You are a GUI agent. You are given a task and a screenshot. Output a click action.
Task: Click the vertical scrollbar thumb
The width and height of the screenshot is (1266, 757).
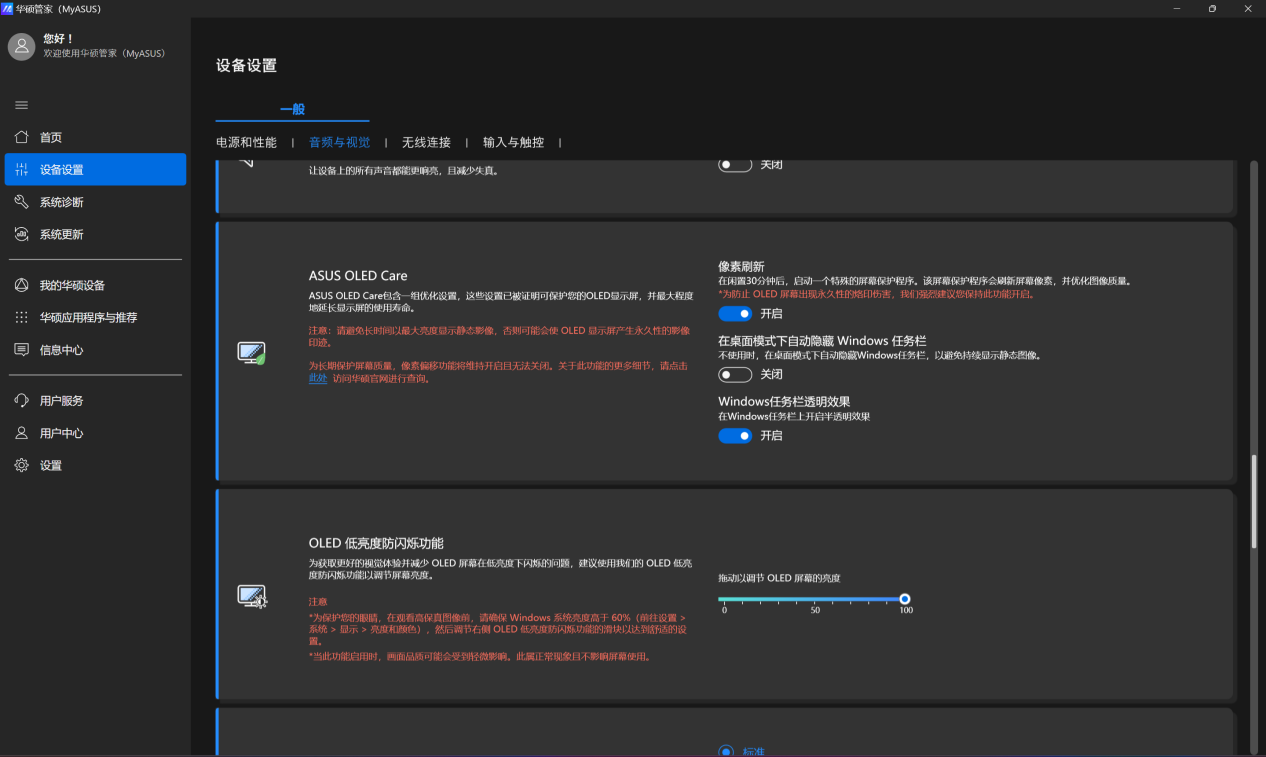click(x=1254, y=502)
